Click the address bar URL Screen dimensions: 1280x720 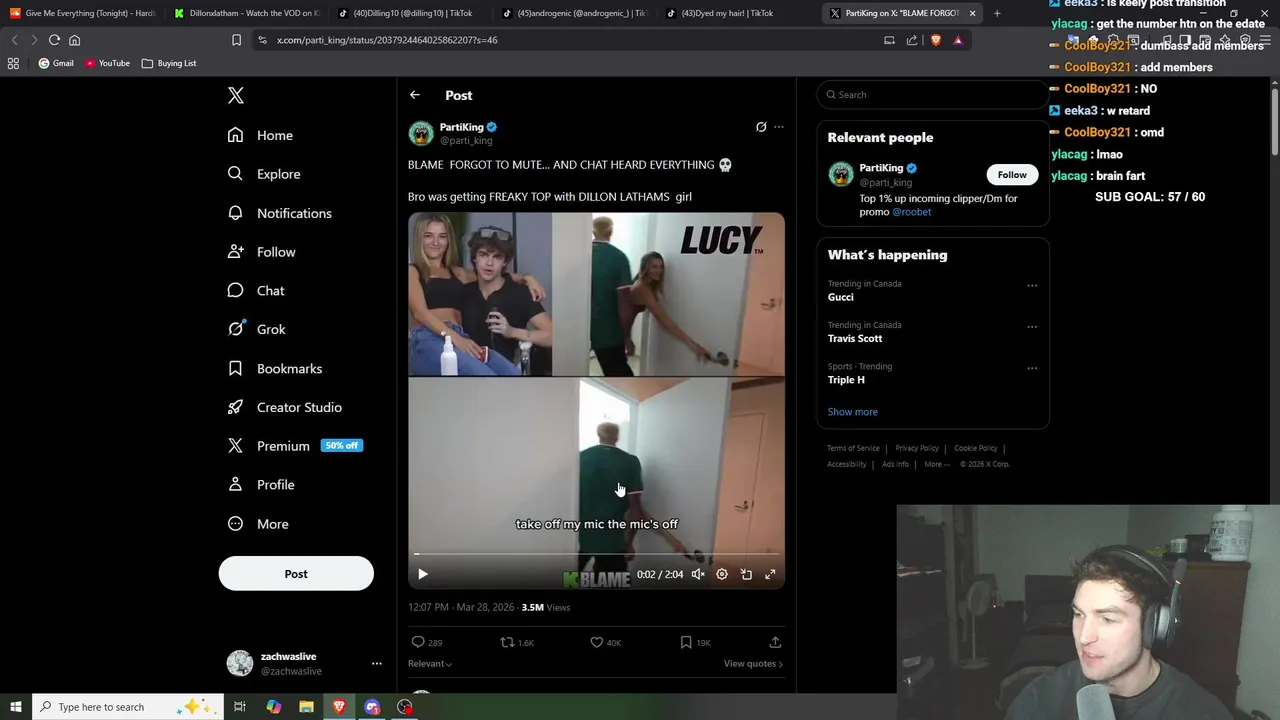tap(387, 40)
